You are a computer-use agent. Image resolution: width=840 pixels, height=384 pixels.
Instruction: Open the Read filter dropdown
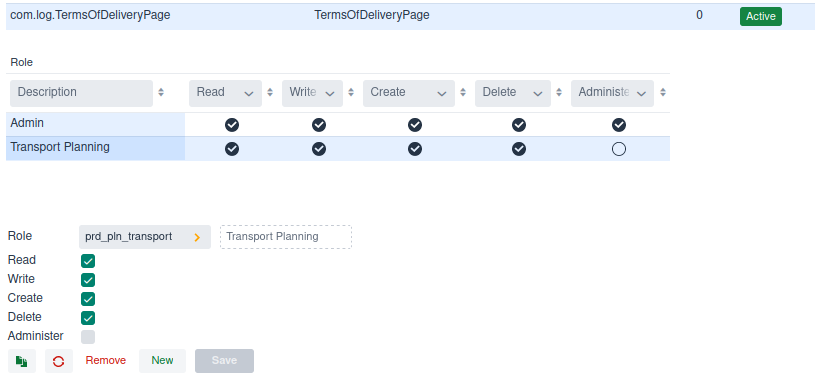tap(226, 93)
